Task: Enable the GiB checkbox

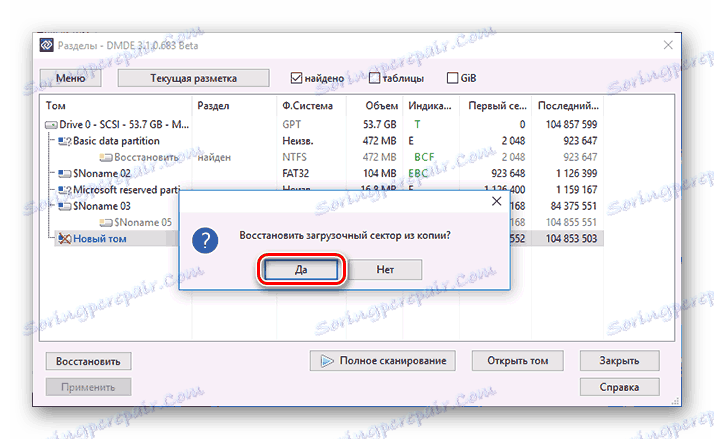Action: point(453,78)
